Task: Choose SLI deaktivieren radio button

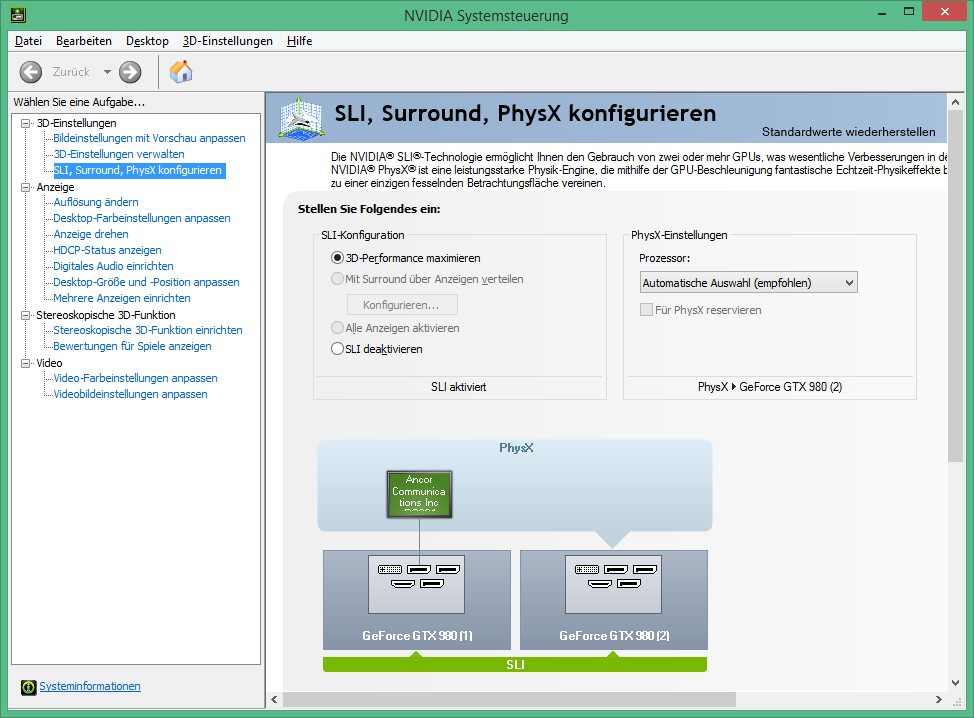Action: pos(337,349)
